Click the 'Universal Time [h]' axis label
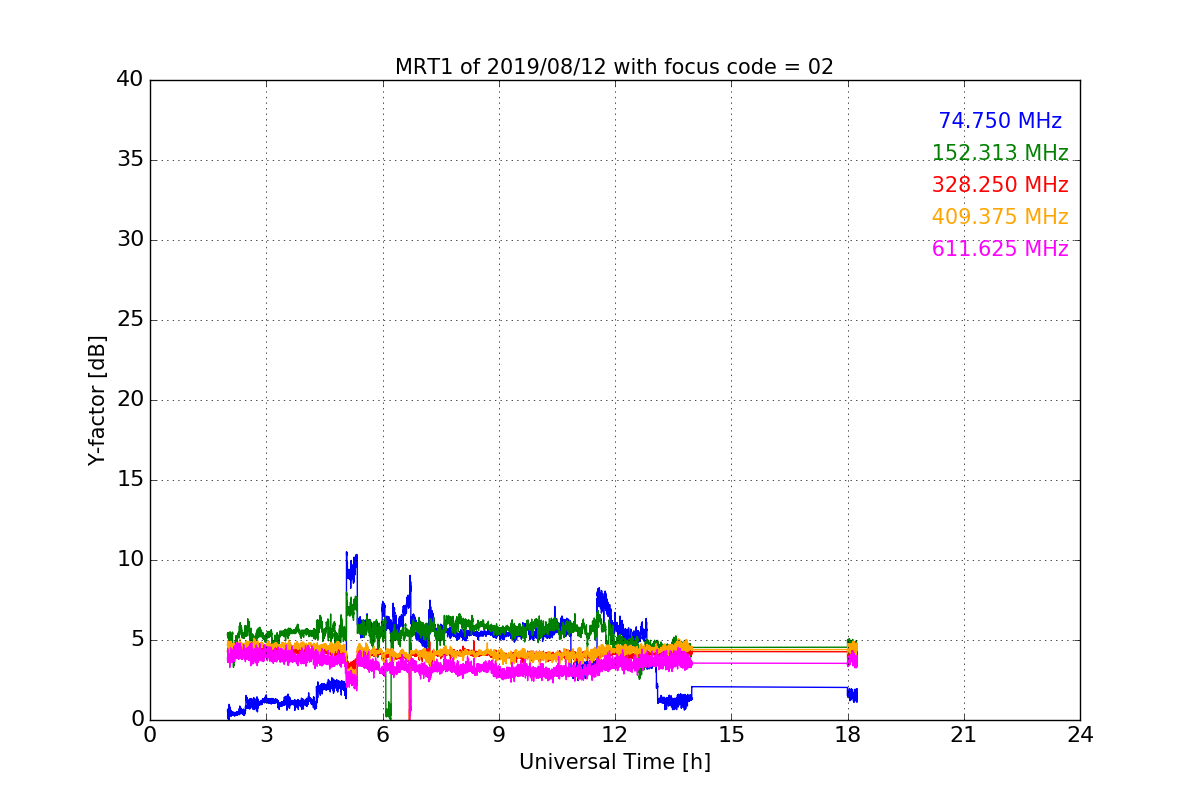 click(x=615, y=762)
